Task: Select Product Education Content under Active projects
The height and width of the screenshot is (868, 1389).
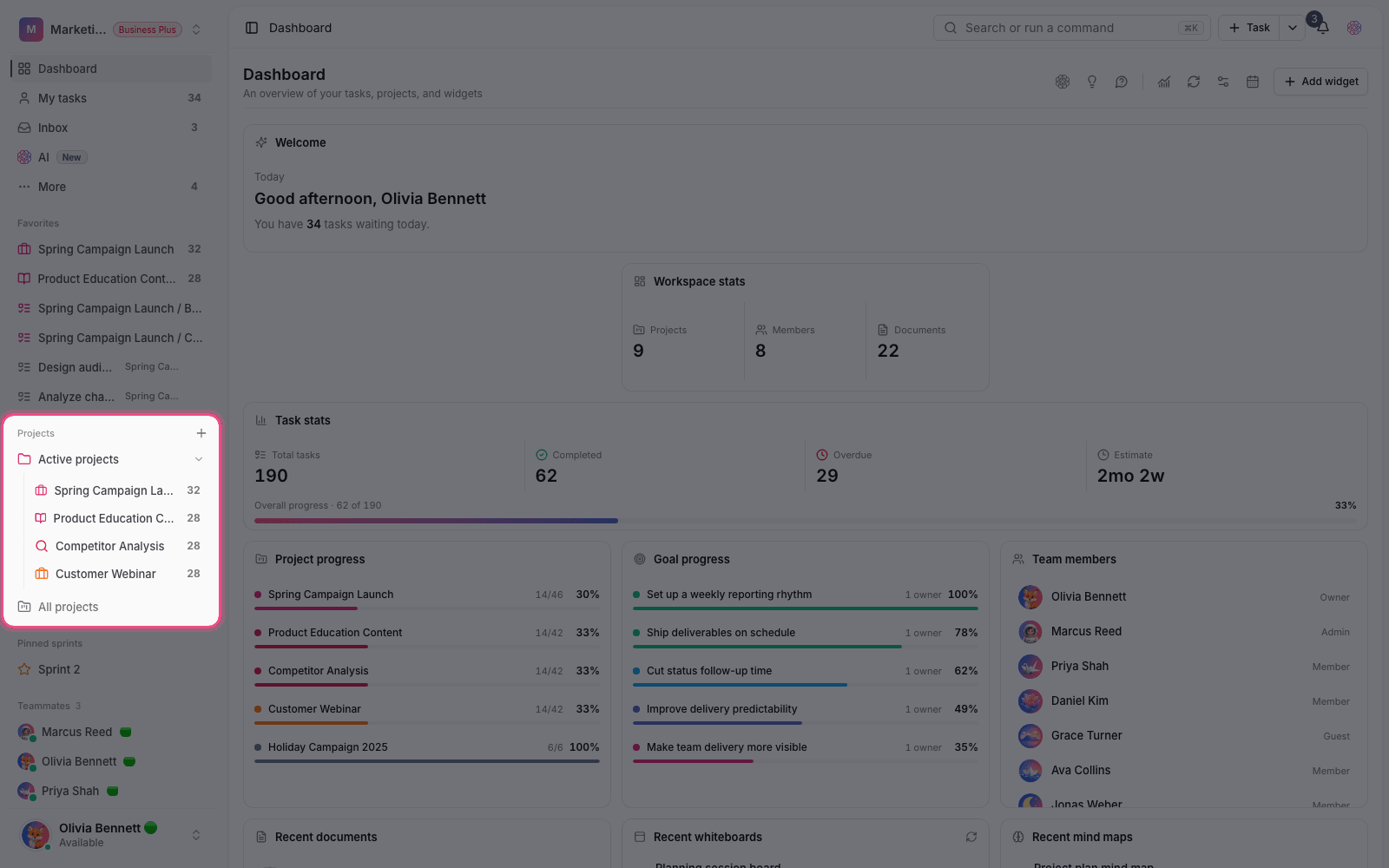Action: (117, 518)
